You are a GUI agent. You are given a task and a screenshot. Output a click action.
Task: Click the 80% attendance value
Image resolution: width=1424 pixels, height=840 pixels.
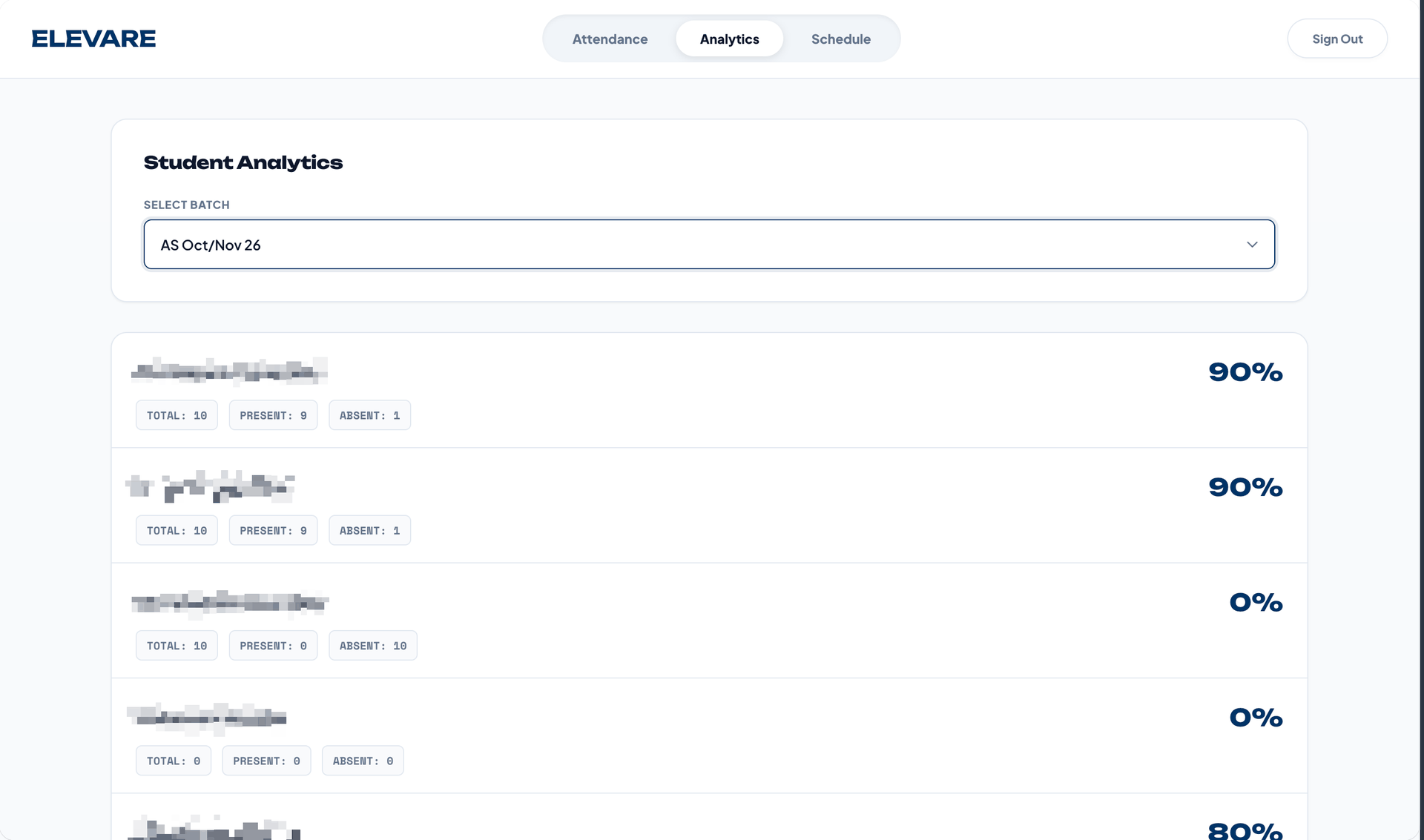click(x=1245, y=830)
